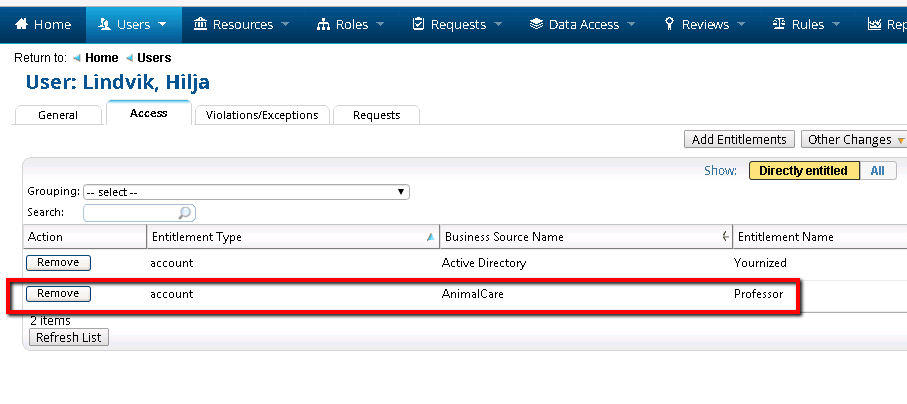Click the Resources building icon
907x404 pixels.
[x=201, y=24]
